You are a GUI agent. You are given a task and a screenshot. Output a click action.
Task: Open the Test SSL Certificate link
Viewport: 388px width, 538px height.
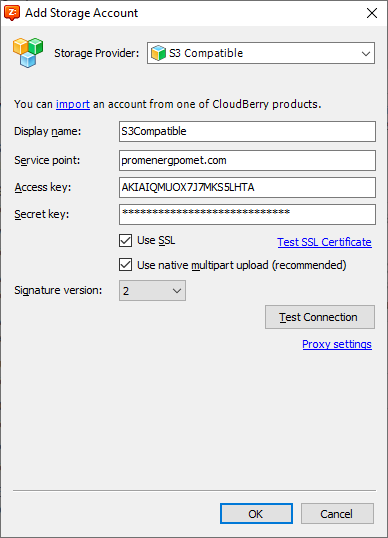coord(325,242)
